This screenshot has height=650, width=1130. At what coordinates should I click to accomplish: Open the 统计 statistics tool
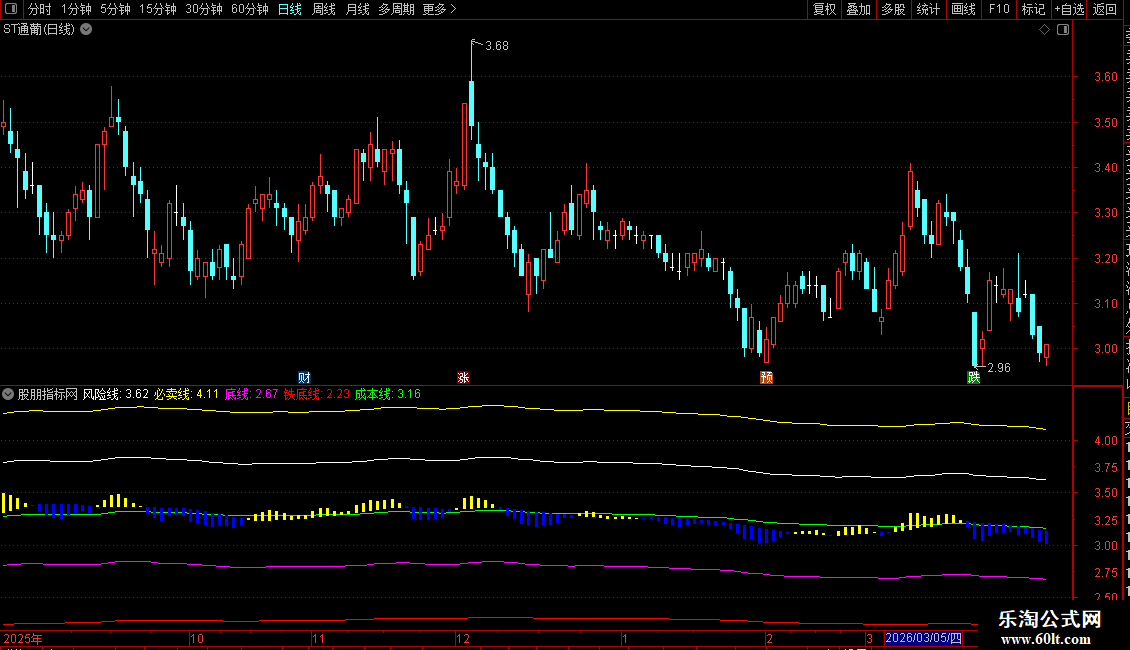[x=927, y=9]
